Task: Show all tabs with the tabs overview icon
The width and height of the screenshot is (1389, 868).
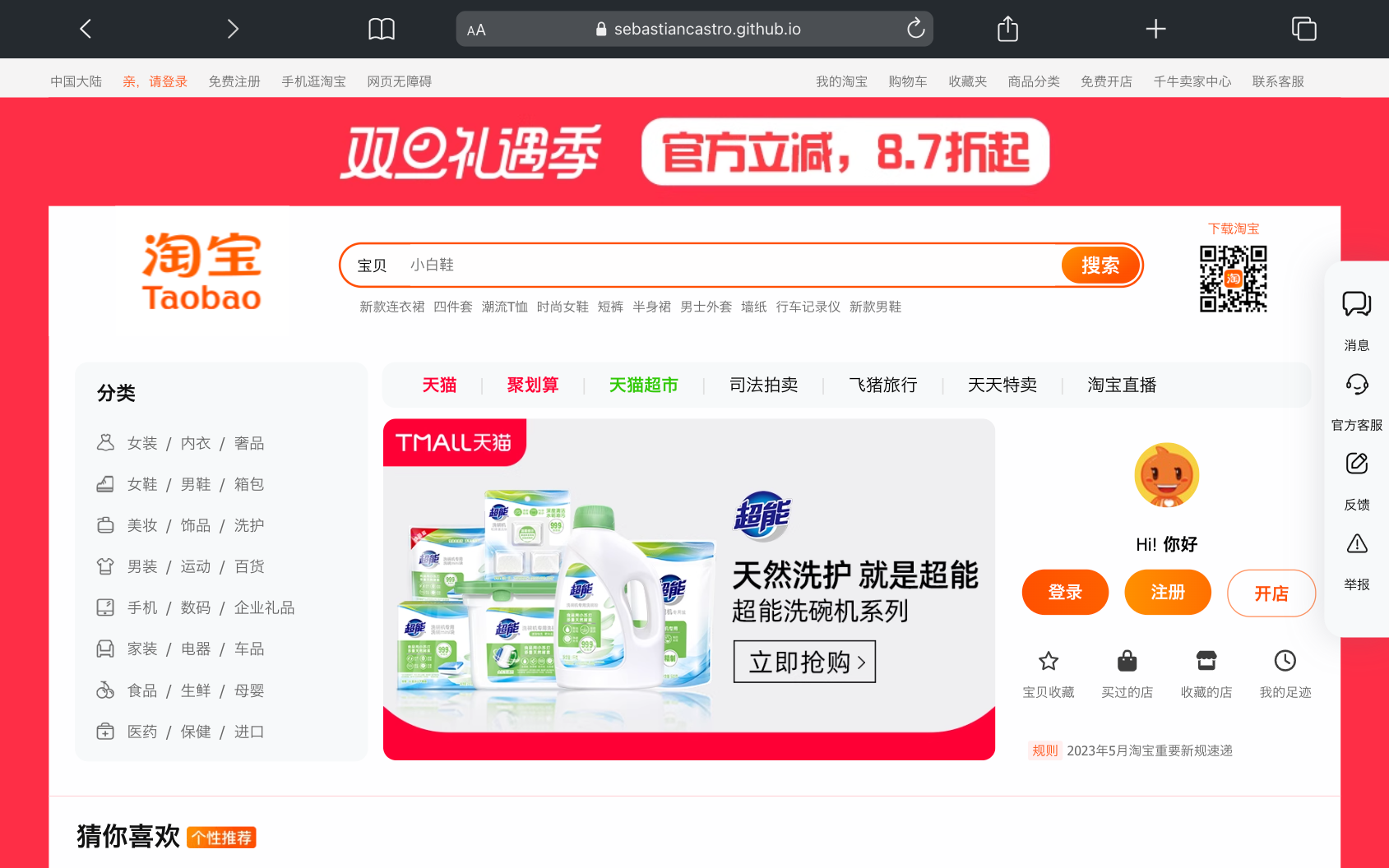Action: click(1303, 29)
